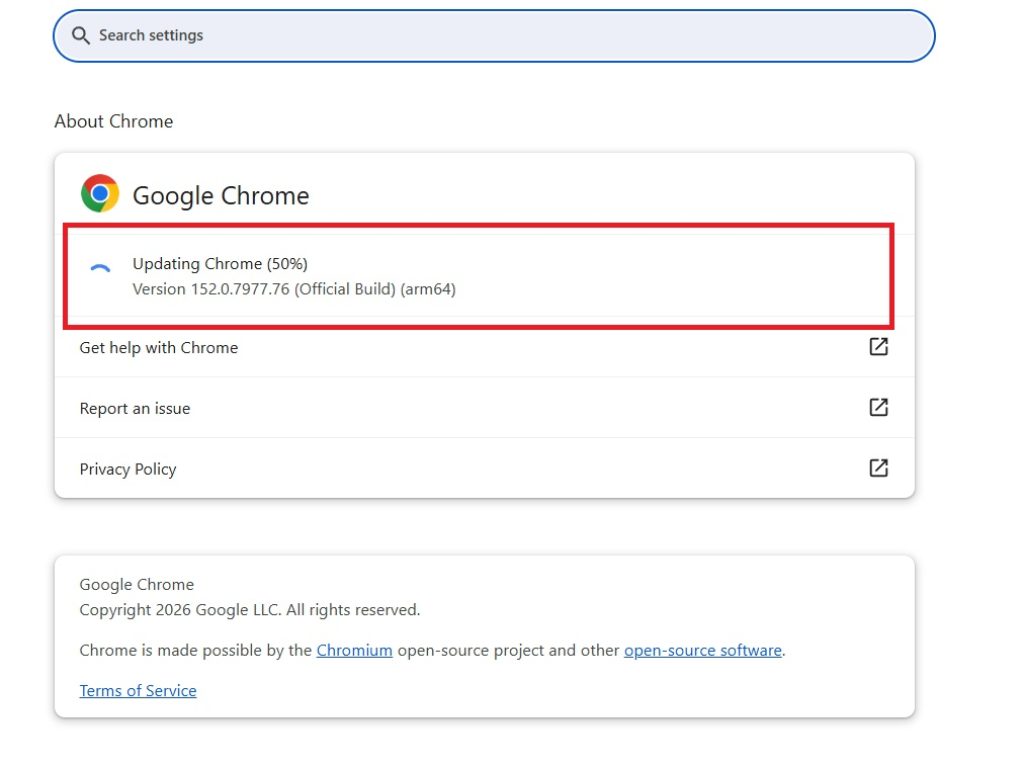Open the open-source software link
The width and height of the screenshot is (1024, 766).
click(x=703, y=650)
